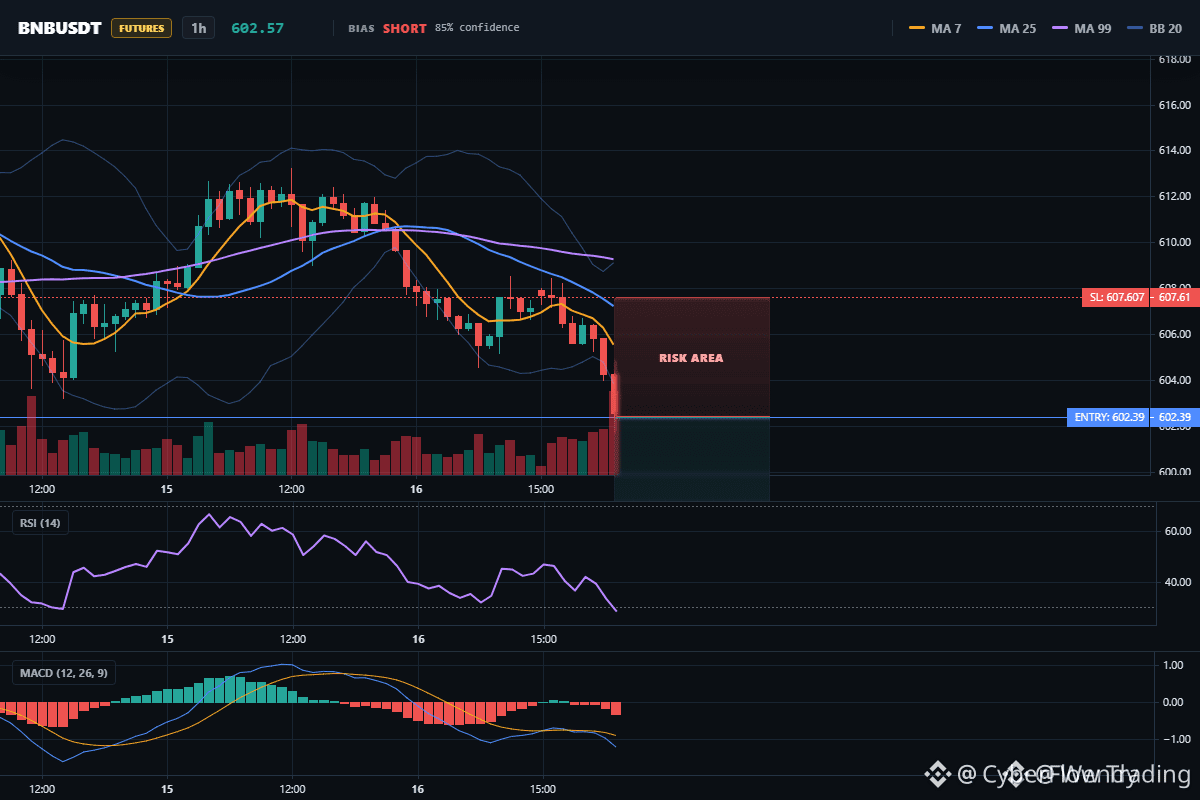
Task: Click the MACD (12, 26, 9) indicator label
Action: [63, 673]
